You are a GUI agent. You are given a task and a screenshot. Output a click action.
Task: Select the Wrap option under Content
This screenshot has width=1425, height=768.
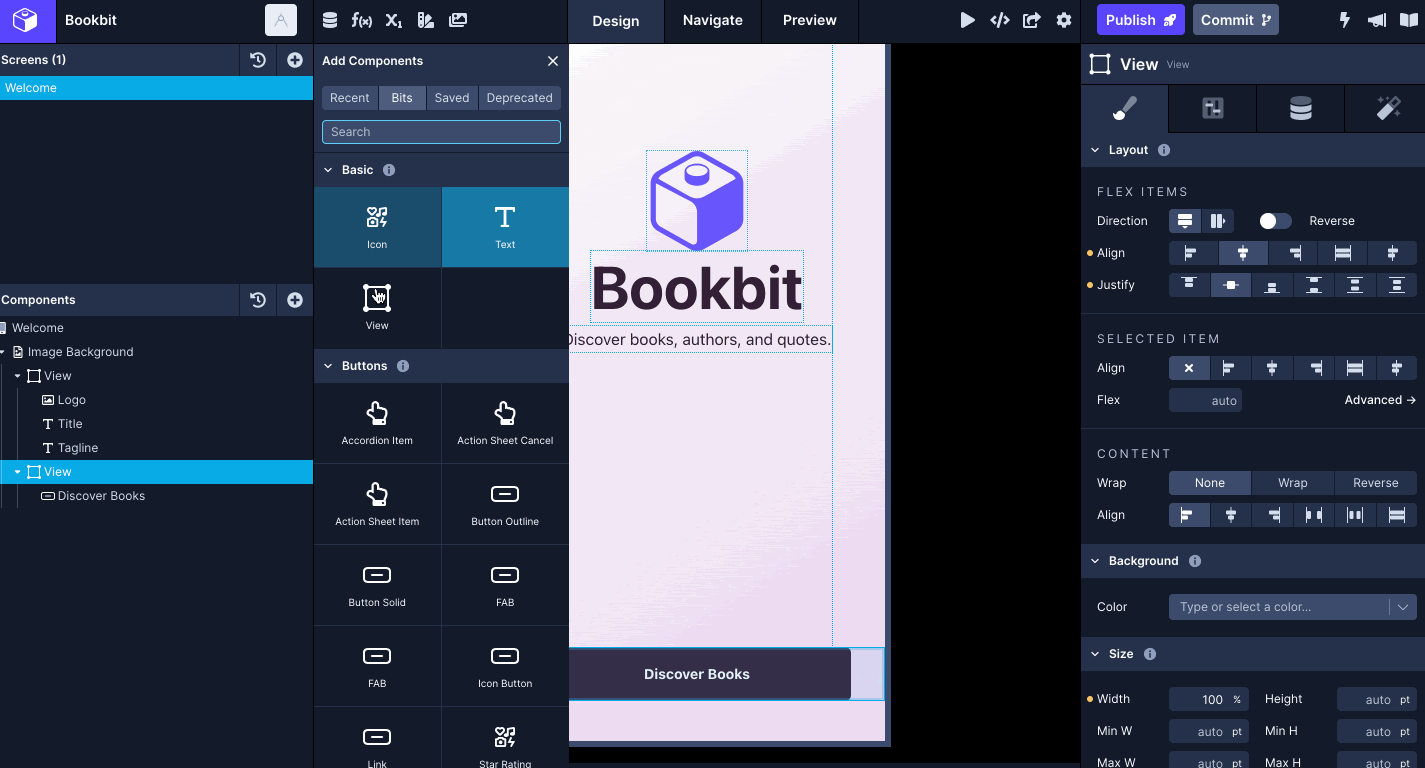(x=1291, y=482)
